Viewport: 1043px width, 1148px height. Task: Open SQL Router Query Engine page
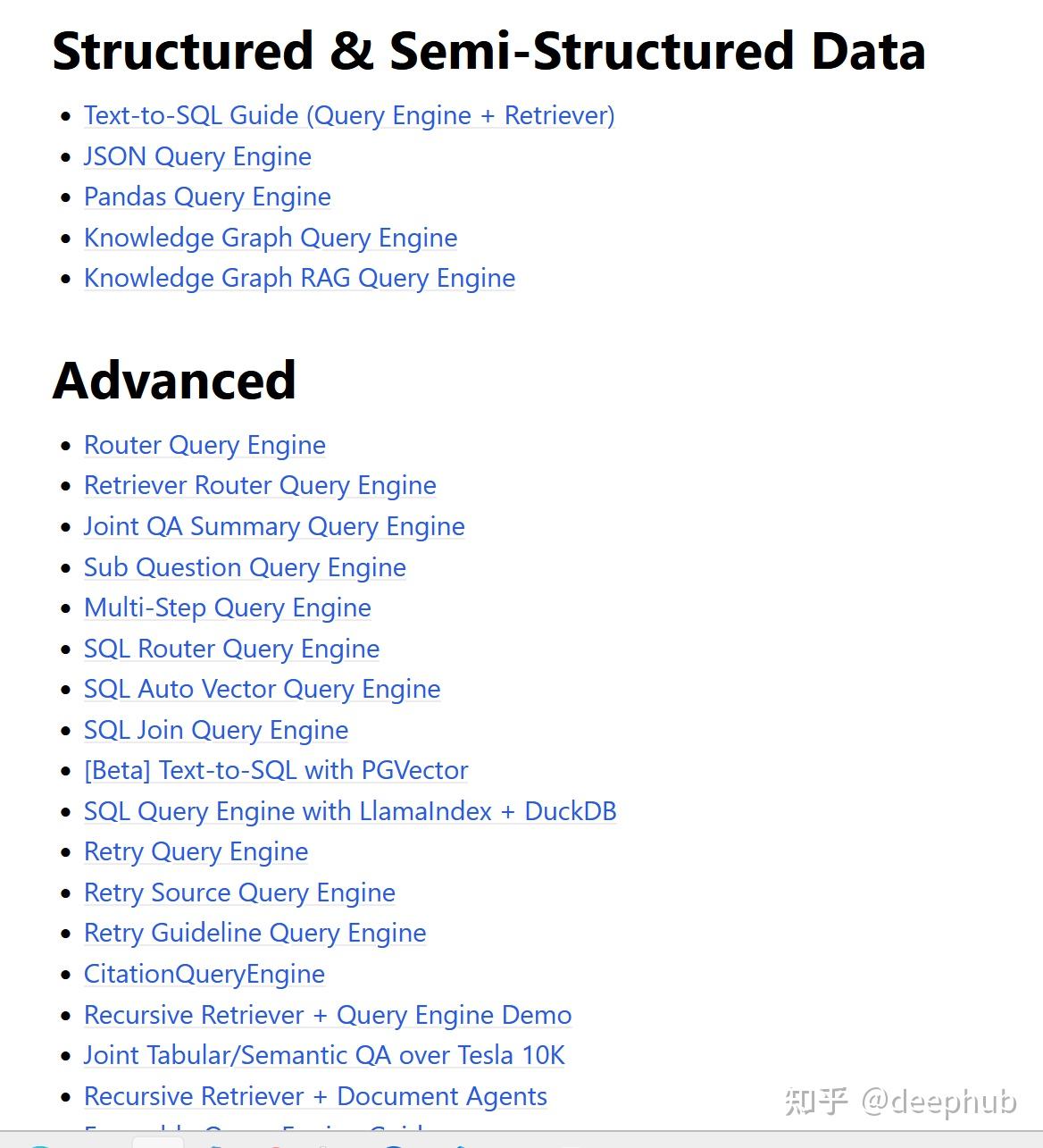(x=231, y=649)
